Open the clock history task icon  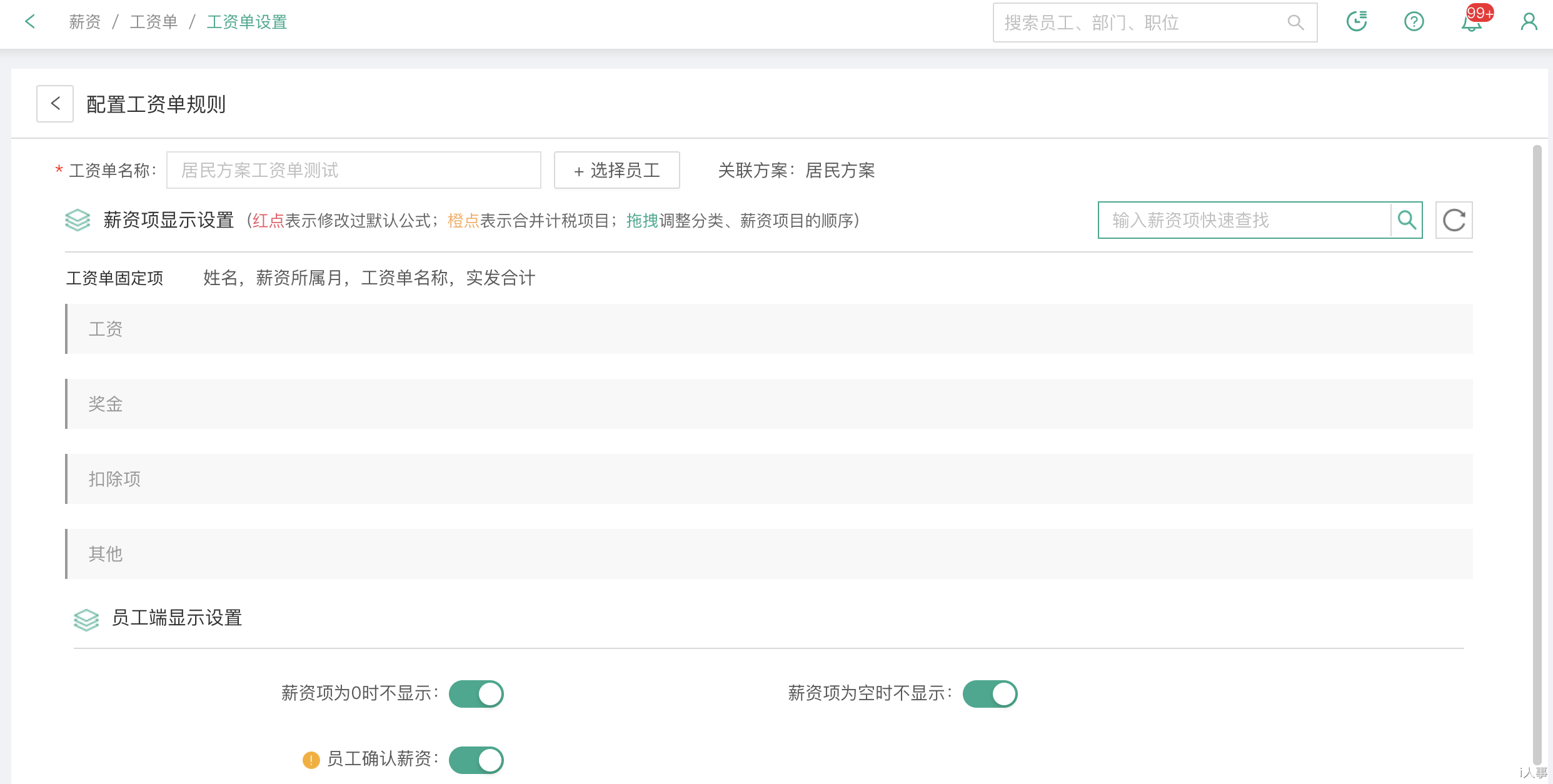pyautogui.click(x=1356, y=22)
